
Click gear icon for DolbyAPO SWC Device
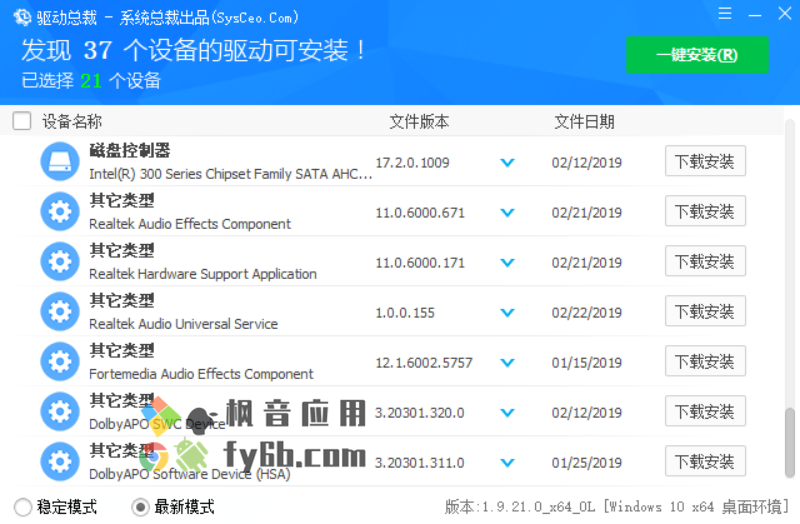60,411
